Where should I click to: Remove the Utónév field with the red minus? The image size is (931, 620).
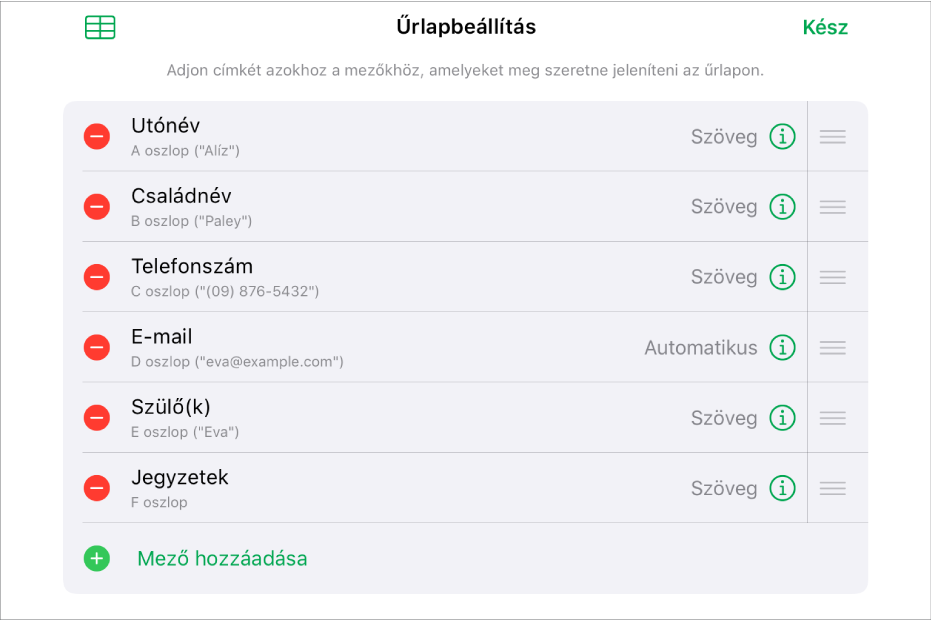coord(96,136)
